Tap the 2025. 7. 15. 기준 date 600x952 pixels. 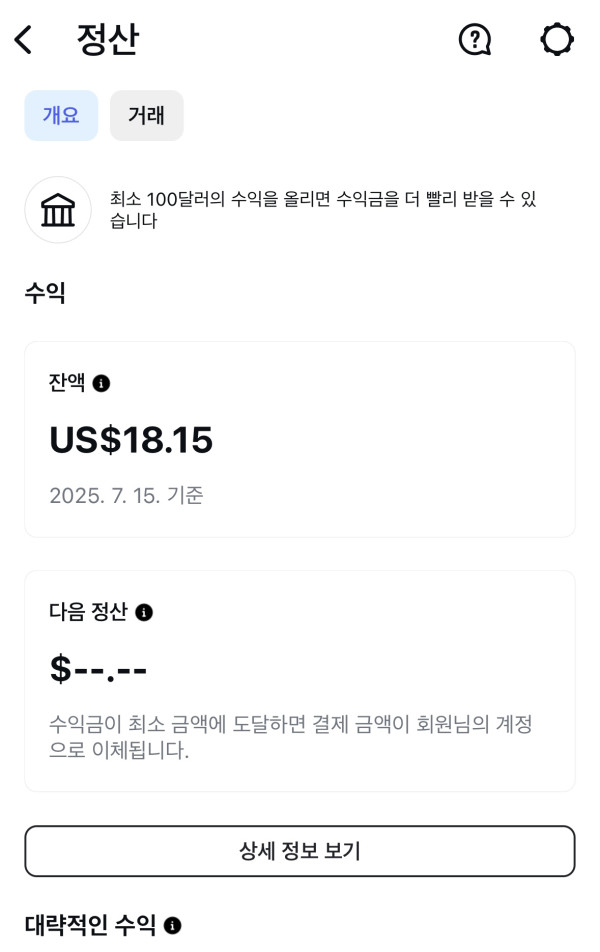[126, 495]
